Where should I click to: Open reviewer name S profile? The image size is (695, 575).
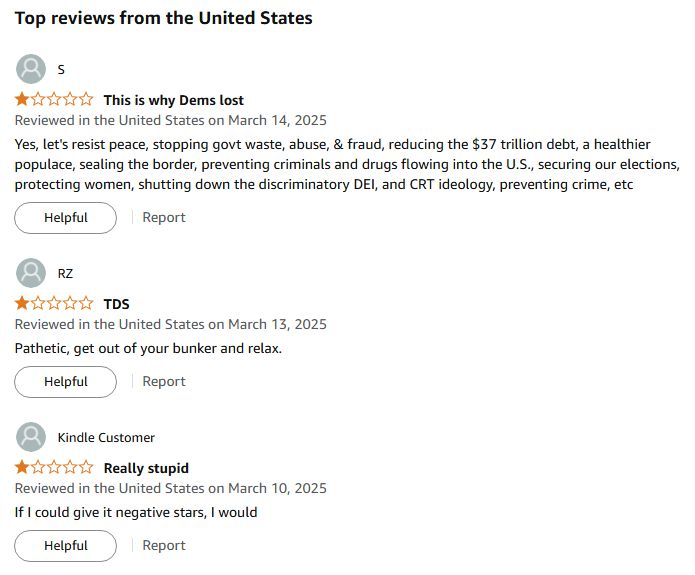click(x=61, y=70)
